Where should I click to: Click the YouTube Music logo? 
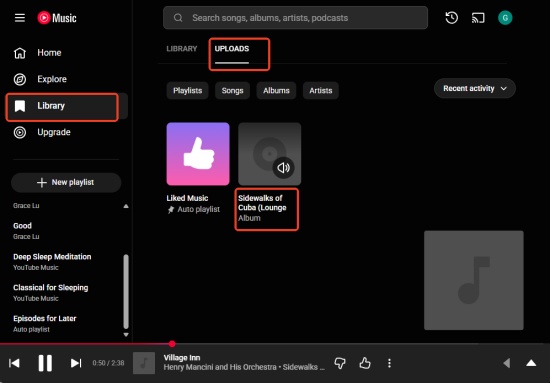[57, 18]
